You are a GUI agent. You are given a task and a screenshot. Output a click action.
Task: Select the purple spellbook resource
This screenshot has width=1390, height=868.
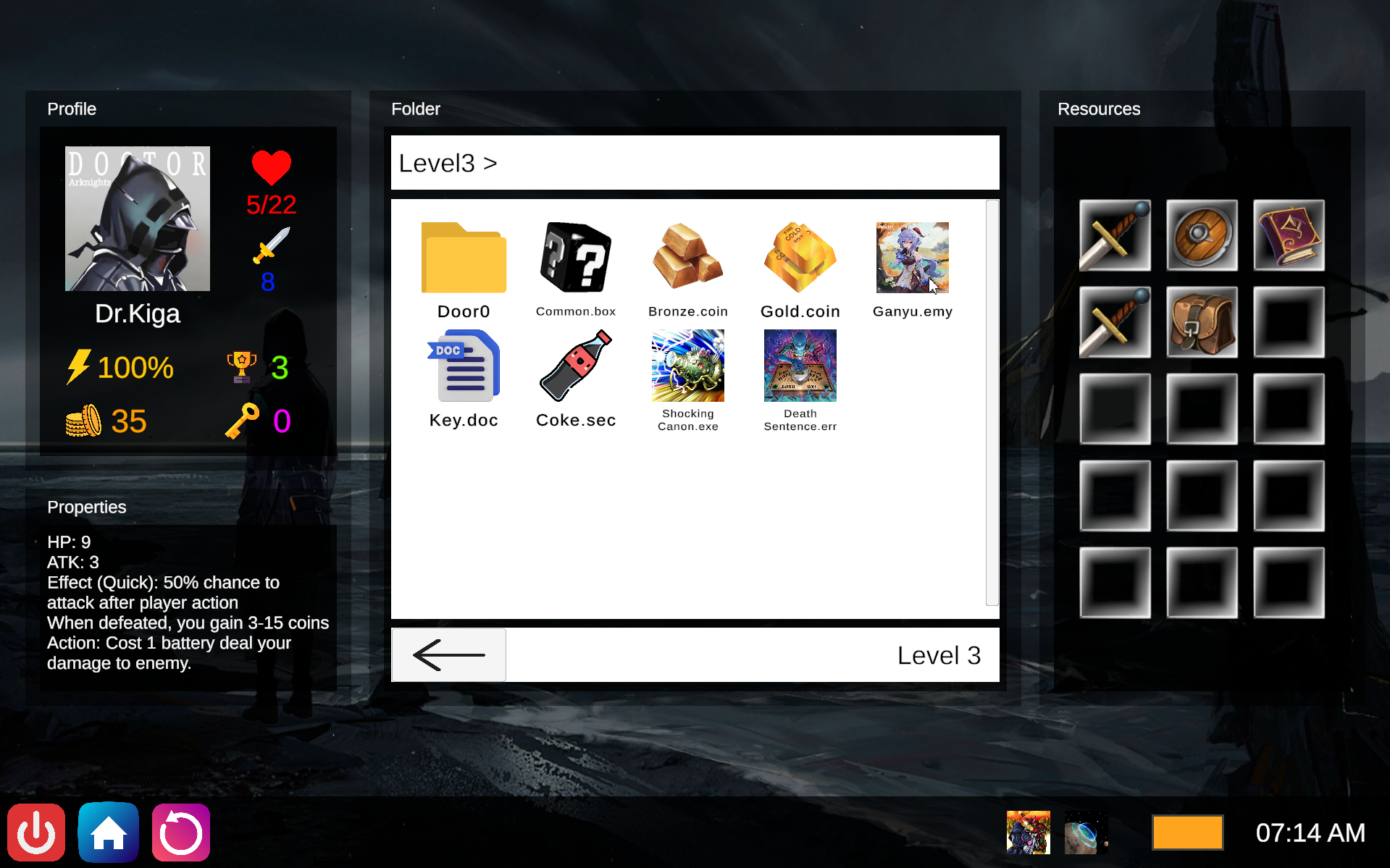tap(1289, 235)
